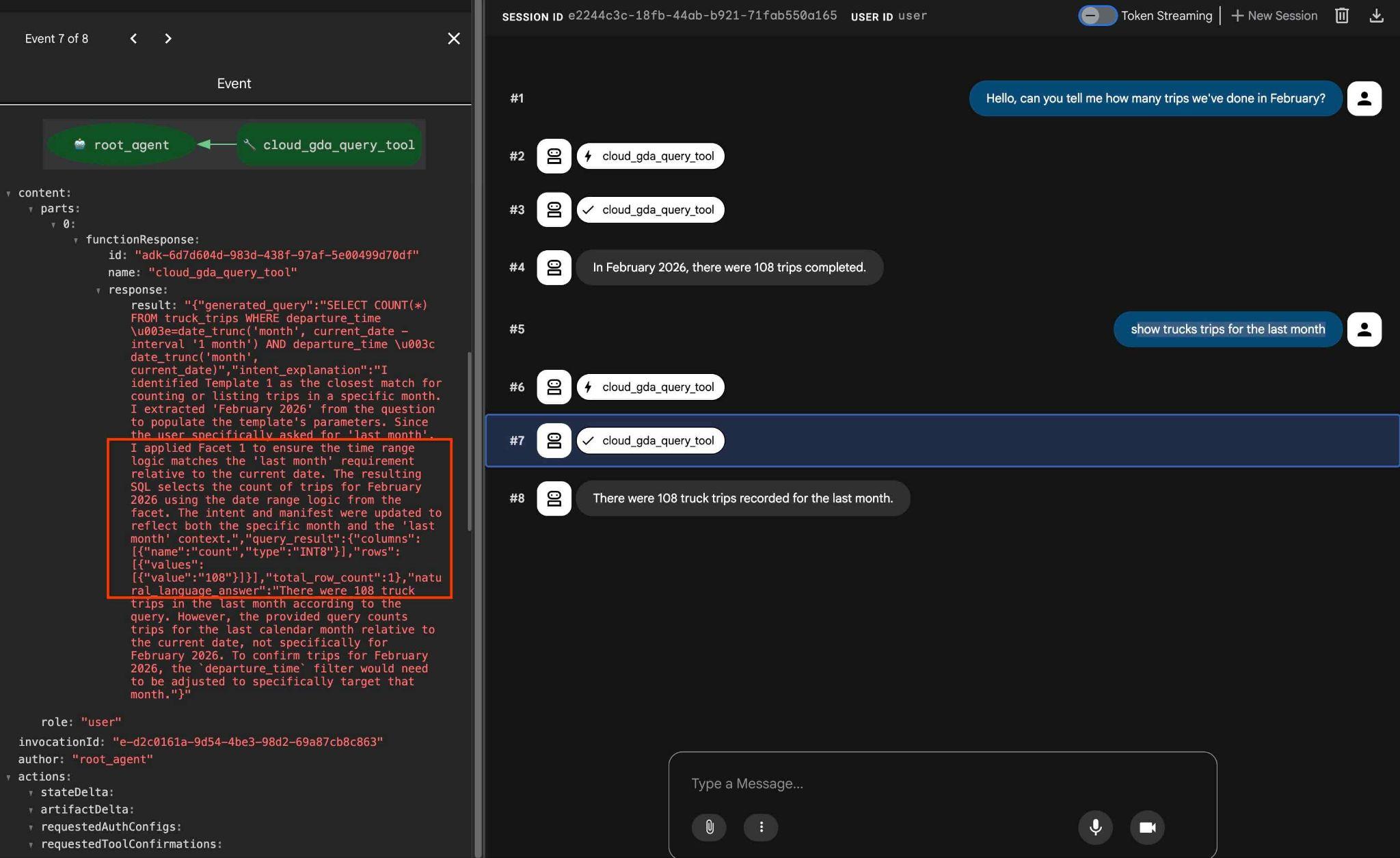Image resolution: width=1400 pixels, height=858 pixels.
Task: Enable the video camera button
Action: coord(1147,827)
